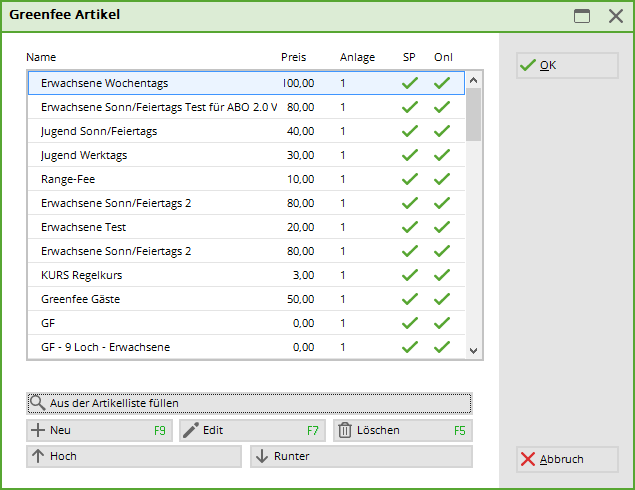Maximize the Greenfee Artikel window

[x=582, y=16]
